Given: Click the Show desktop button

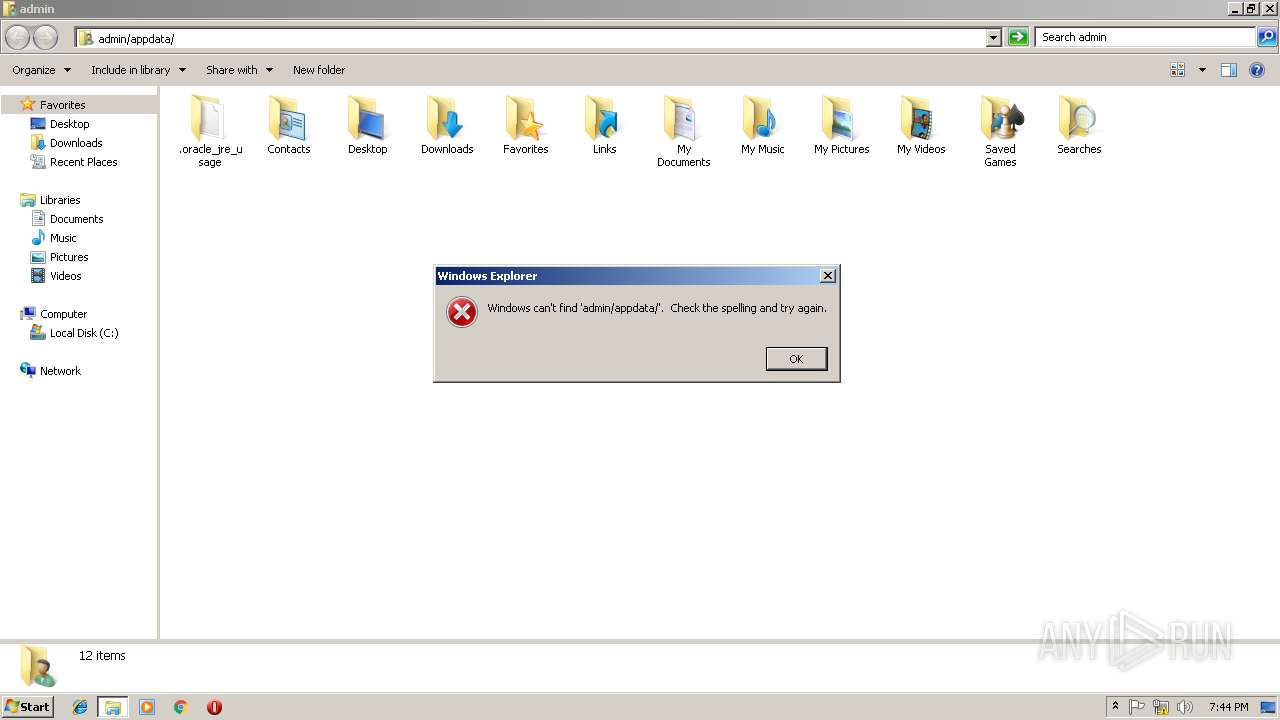Looking at the screenshot, I should 1268,707.
